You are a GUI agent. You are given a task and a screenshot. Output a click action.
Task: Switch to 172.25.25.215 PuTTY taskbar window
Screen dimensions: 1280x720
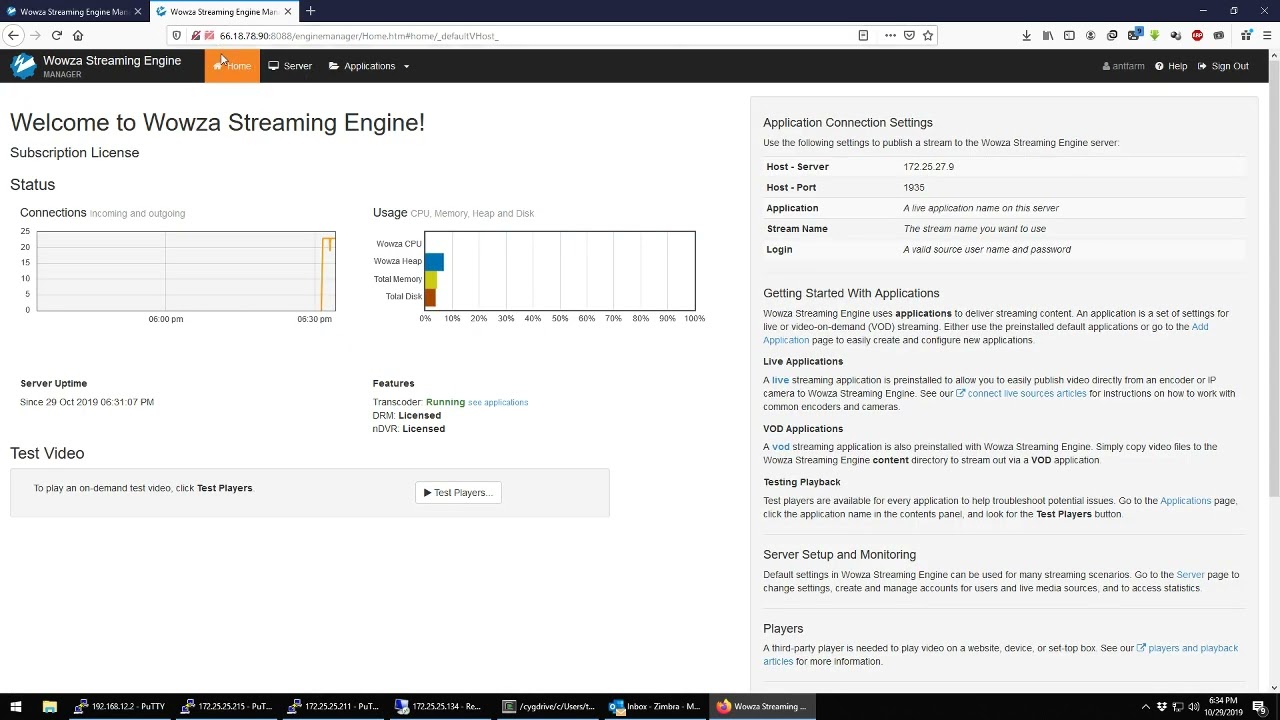pyautogui.click(x=227, y=706)
